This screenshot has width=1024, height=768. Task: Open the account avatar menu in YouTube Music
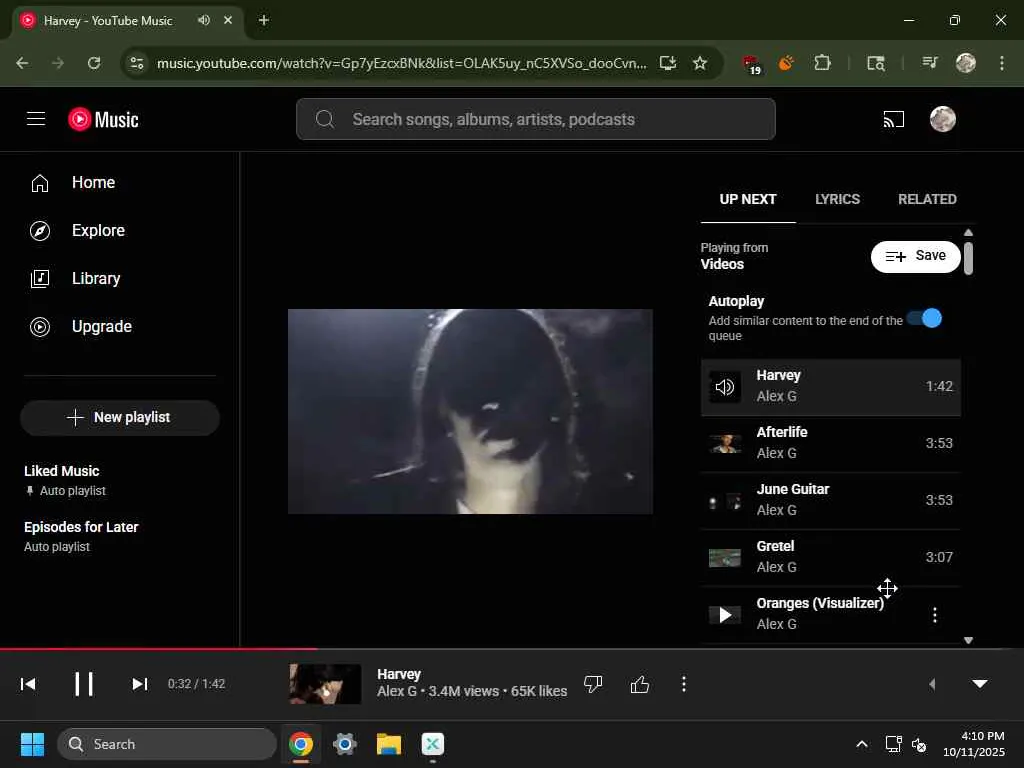(942, 120)
